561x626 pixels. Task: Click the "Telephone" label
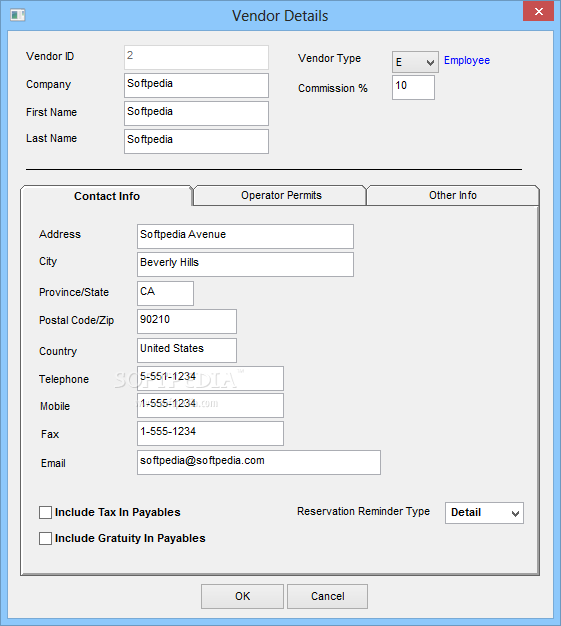64,379
